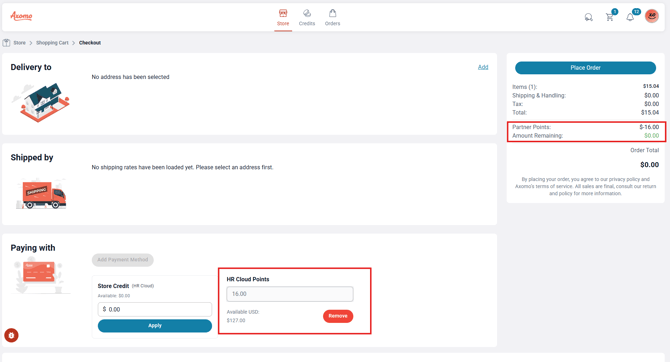The height and width of the screenshot is (362, 670).
Task: Open the notifications bell
Action: 630,17
